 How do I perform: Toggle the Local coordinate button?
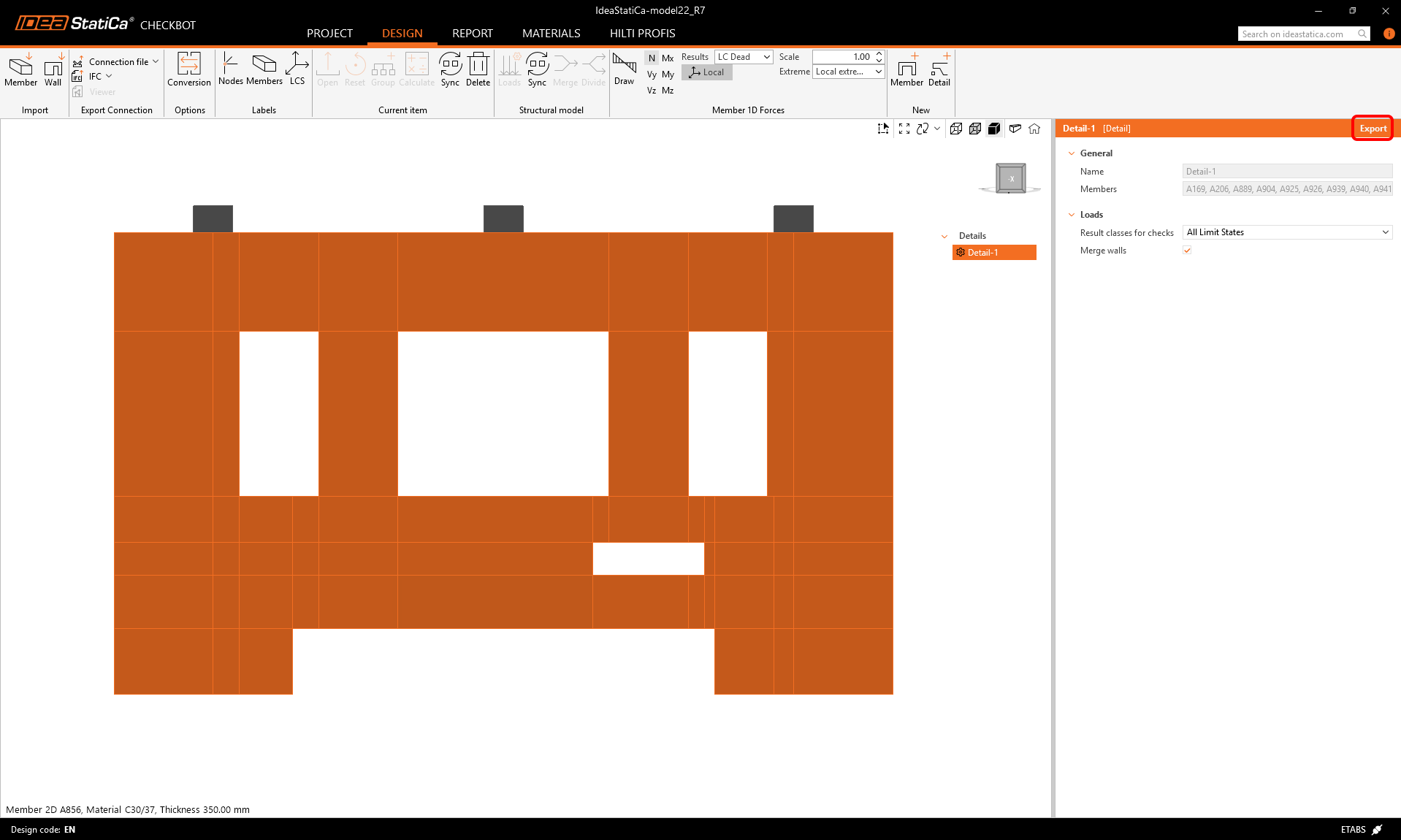(706, 72)
